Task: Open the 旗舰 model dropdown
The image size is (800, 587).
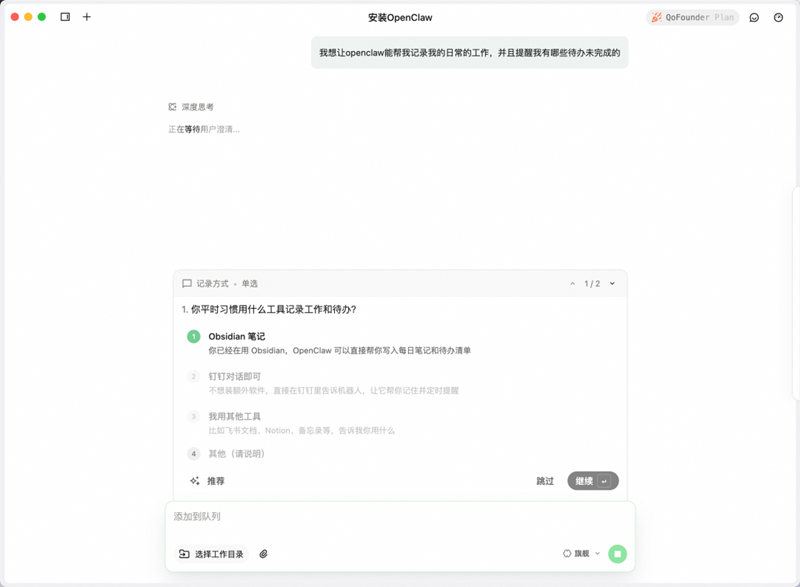Action: 581,553
